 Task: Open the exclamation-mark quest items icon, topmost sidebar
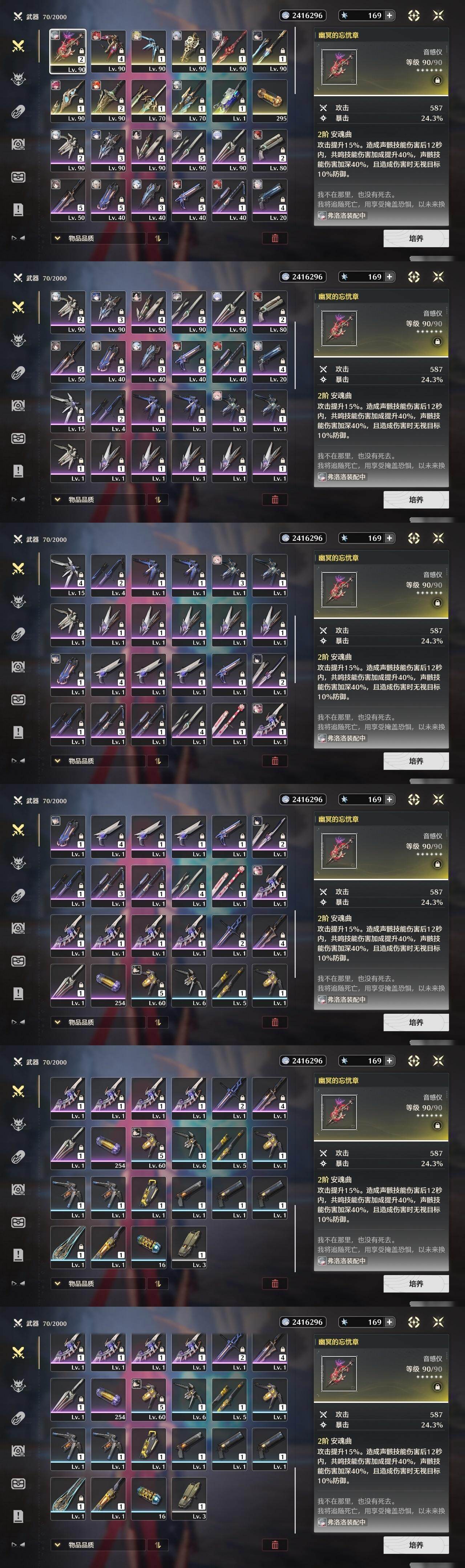pyautogui.click(x=18, y=209)
